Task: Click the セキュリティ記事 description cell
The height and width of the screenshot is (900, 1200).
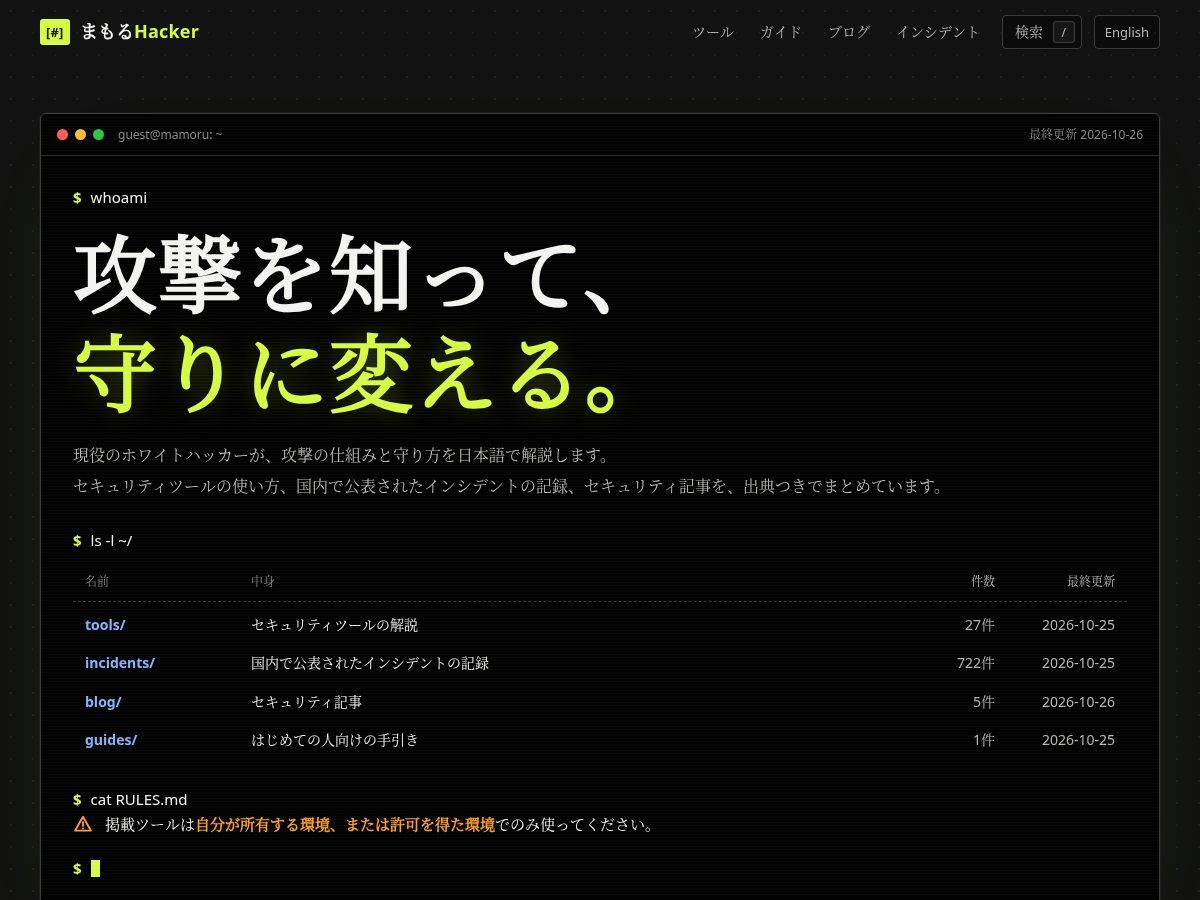Action: tap(306, 702)
